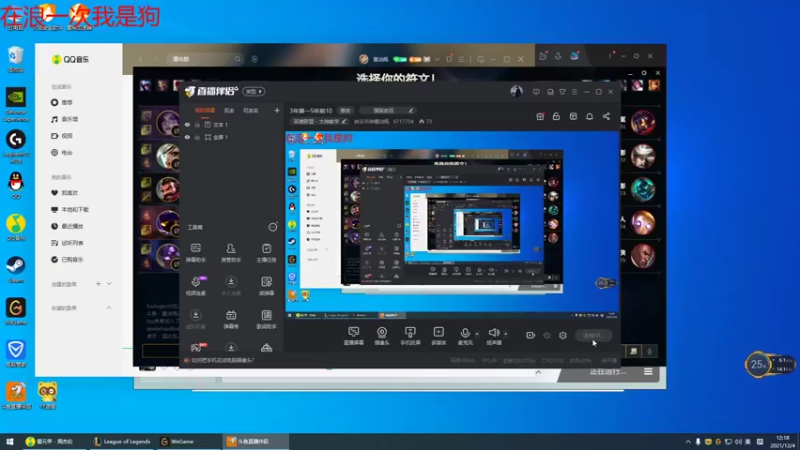Expand microphone options arrow

coord(477,334)
